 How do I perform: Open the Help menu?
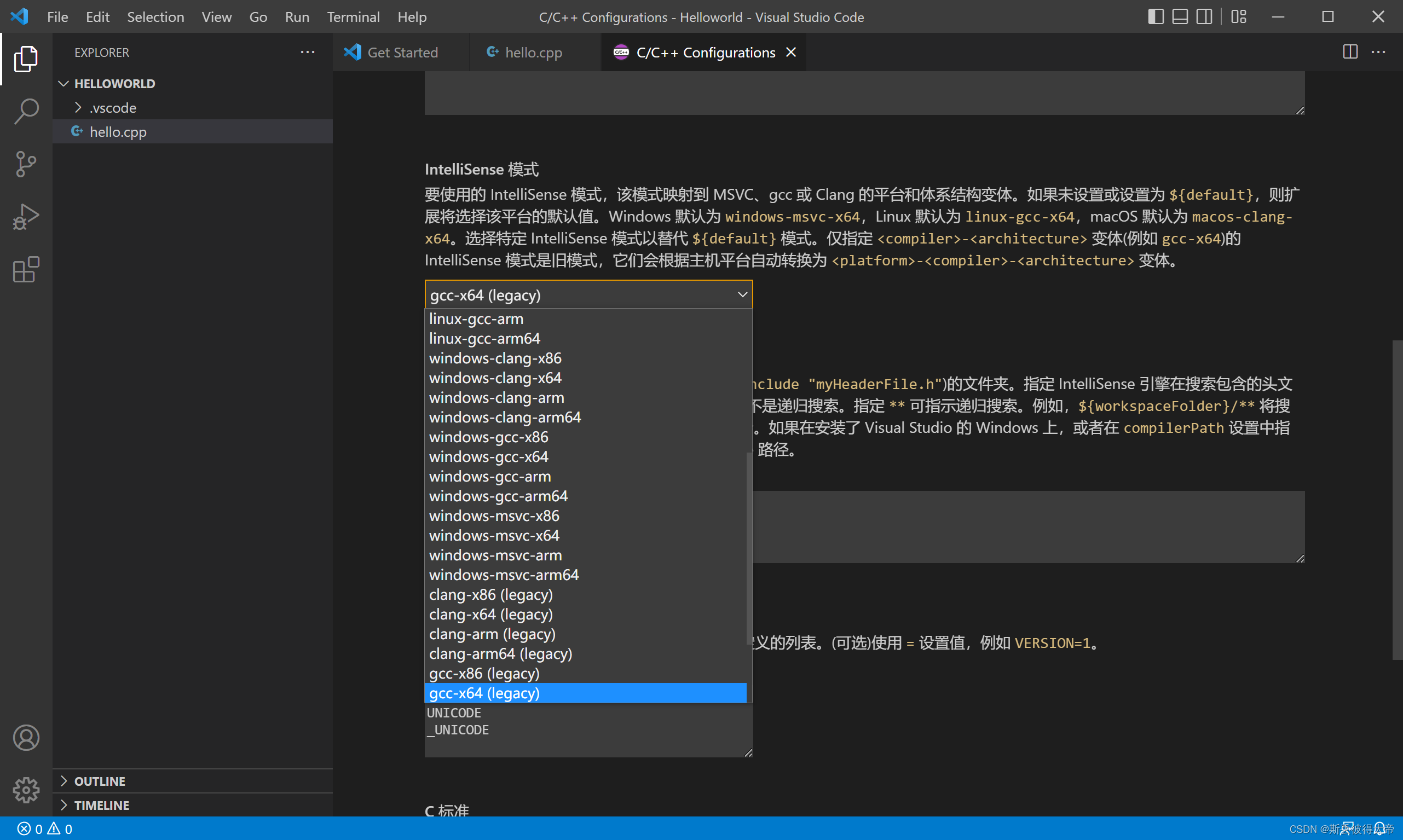click(x=412, y=17)
